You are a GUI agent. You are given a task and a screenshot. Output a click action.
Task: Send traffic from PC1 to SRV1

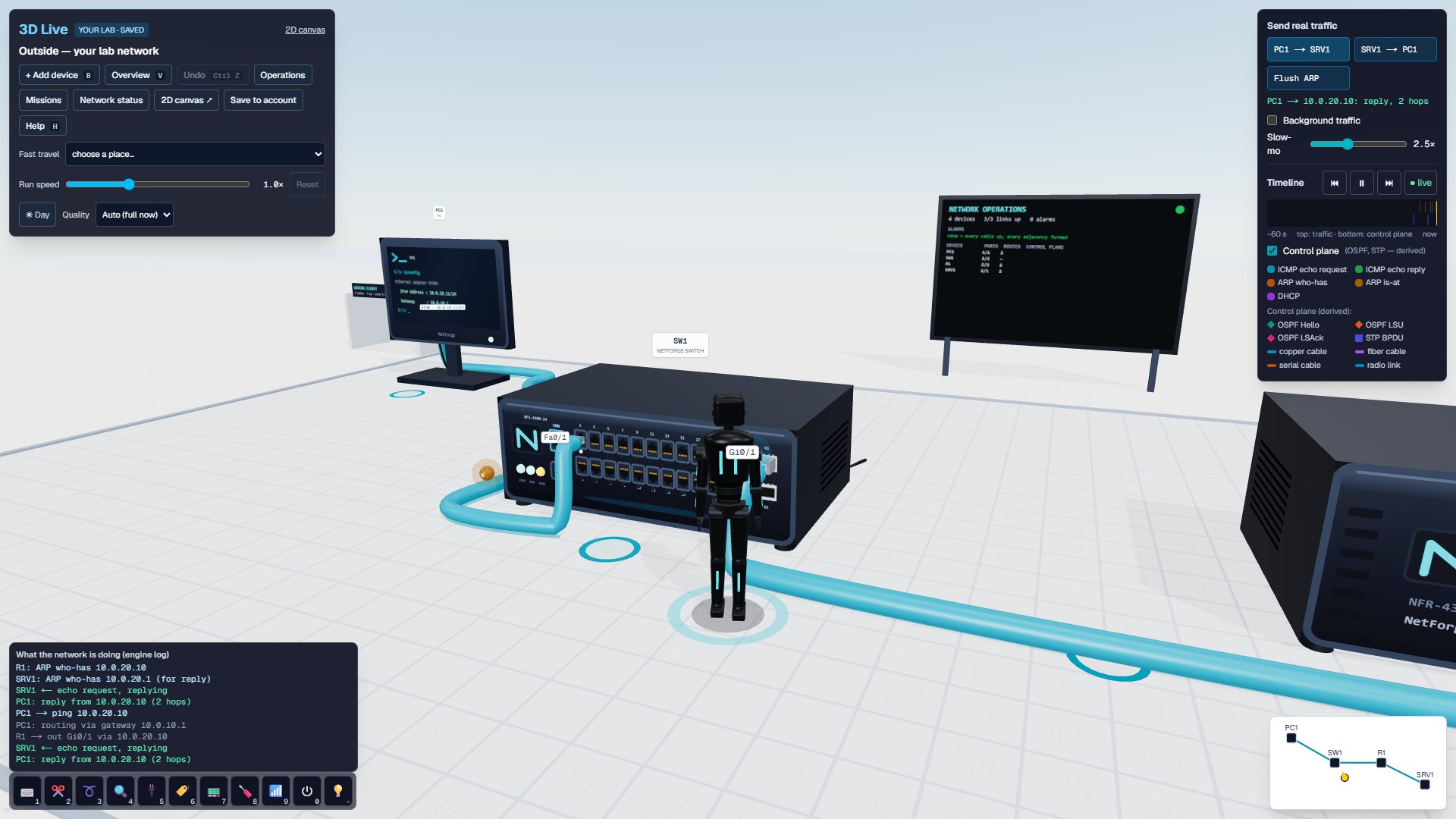[1308, 49]
